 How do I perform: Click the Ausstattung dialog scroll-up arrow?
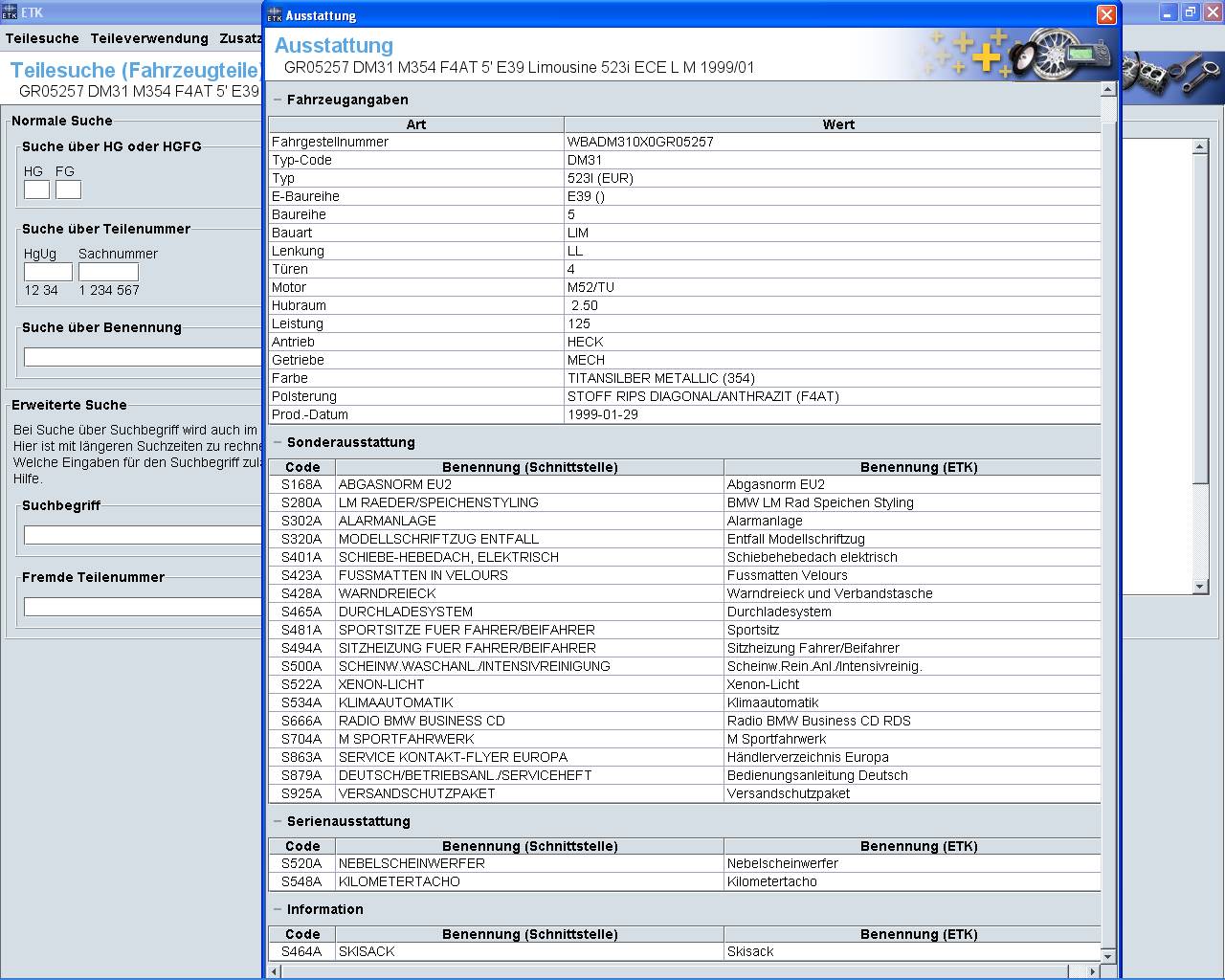[x=1108, y=90]
